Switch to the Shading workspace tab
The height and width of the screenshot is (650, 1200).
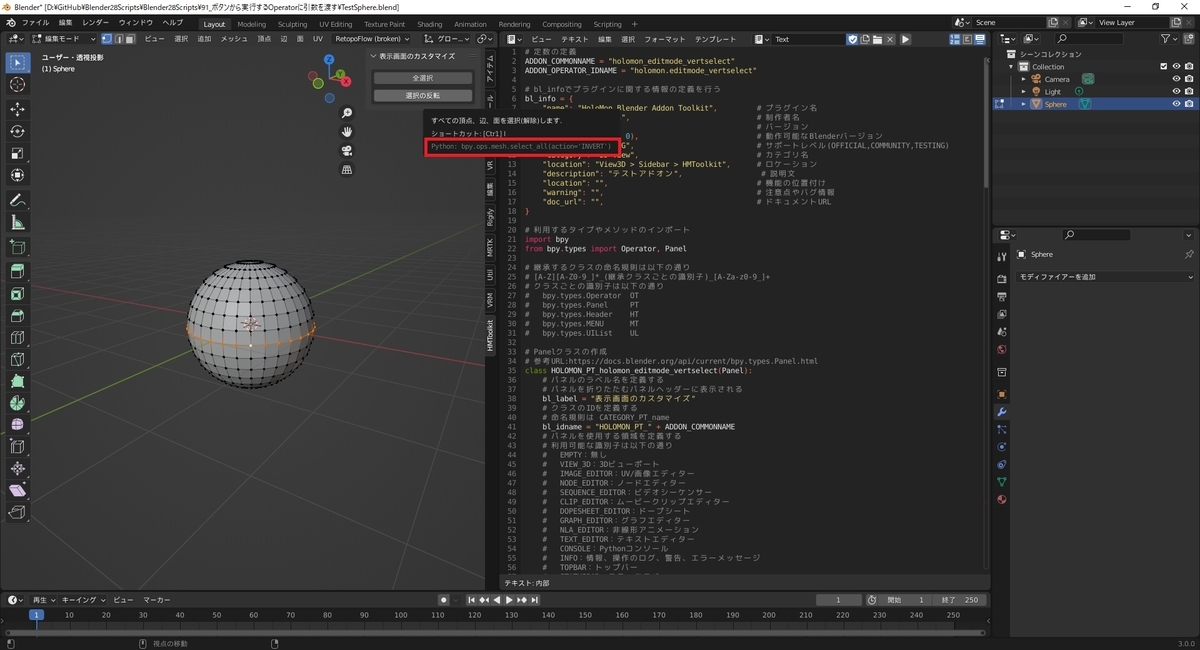pyautogui.click(x=430, y=24)
